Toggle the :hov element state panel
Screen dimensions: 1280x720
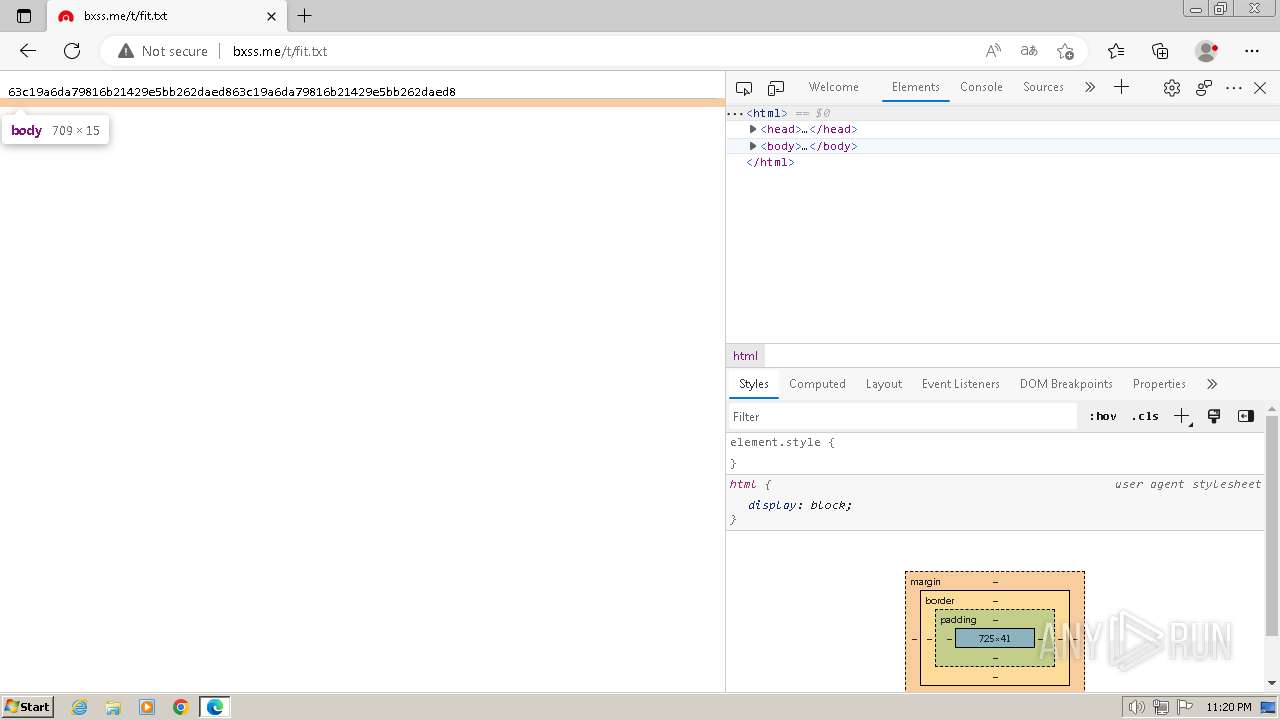1103,416
